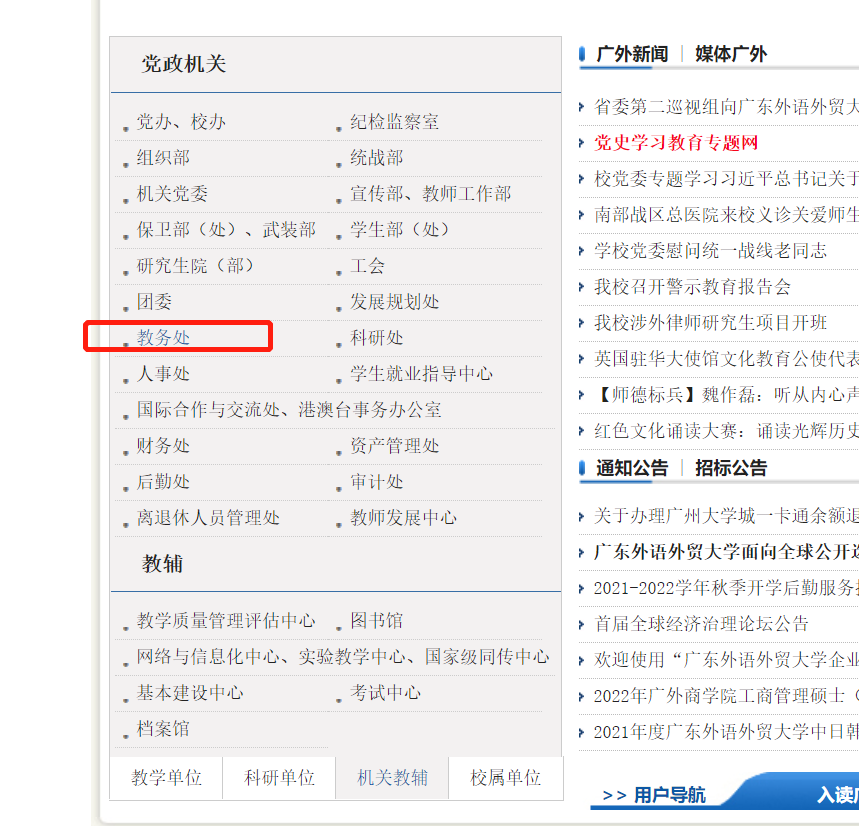Open 首届全球经济治理论坛公告 notice
The image size is (859, 826).
(x=701, y=624)
